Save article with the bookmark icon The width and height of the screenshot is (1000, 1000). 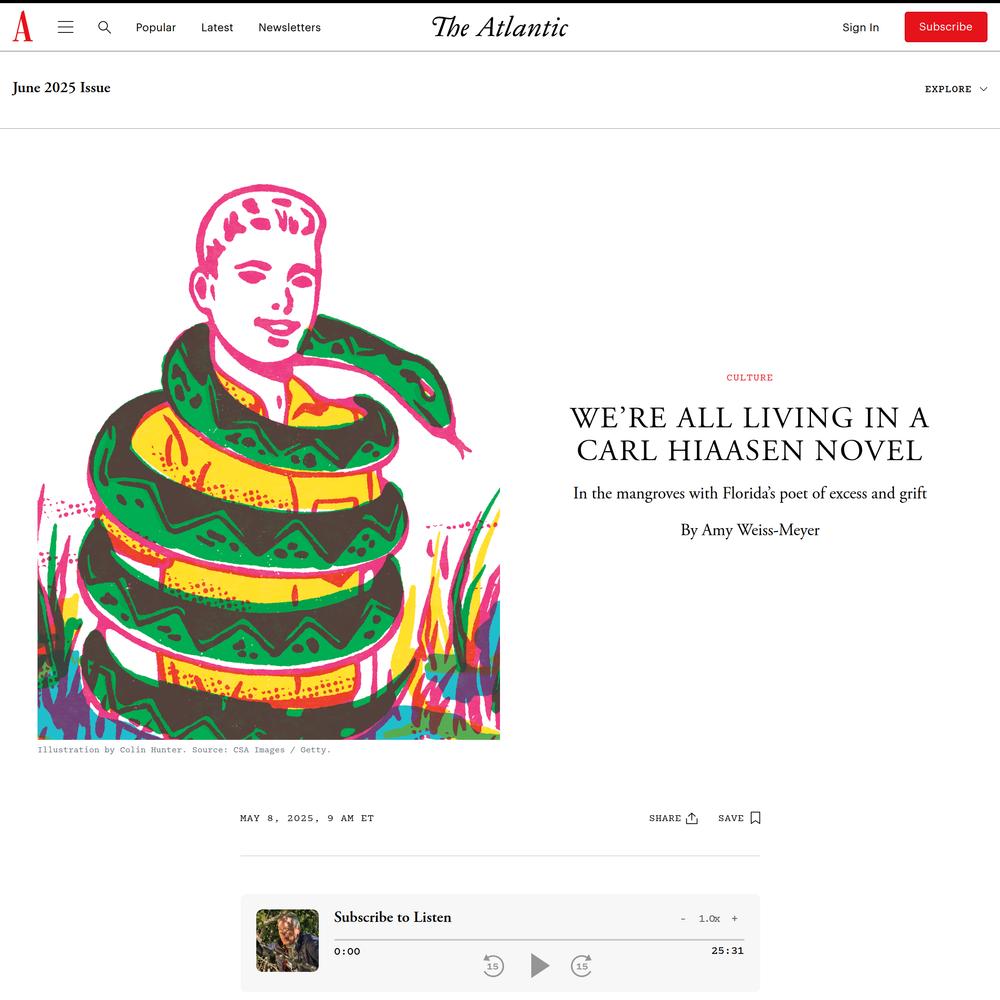click(755, 818)
